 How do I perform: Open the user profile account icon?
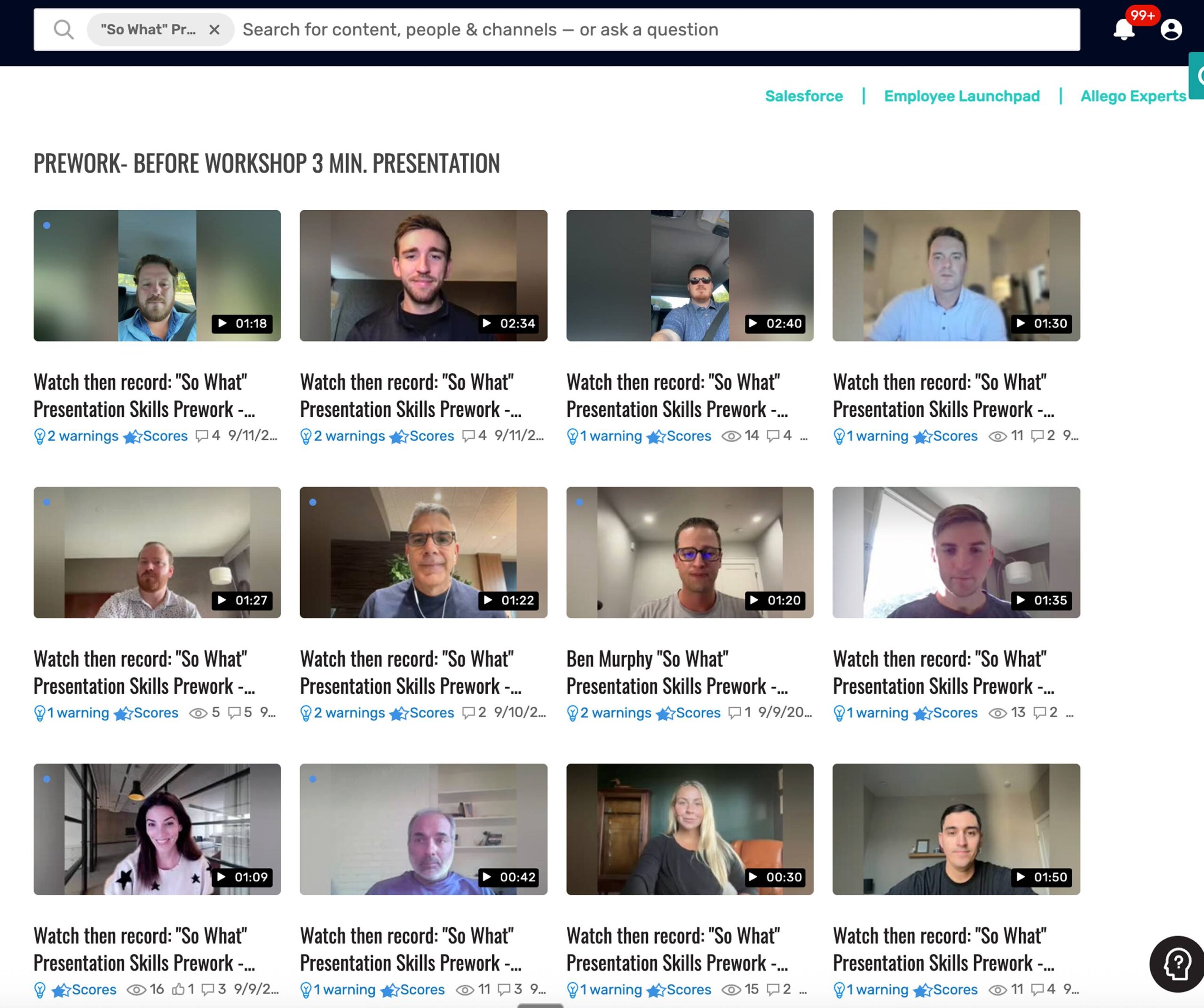[1171, 29]
